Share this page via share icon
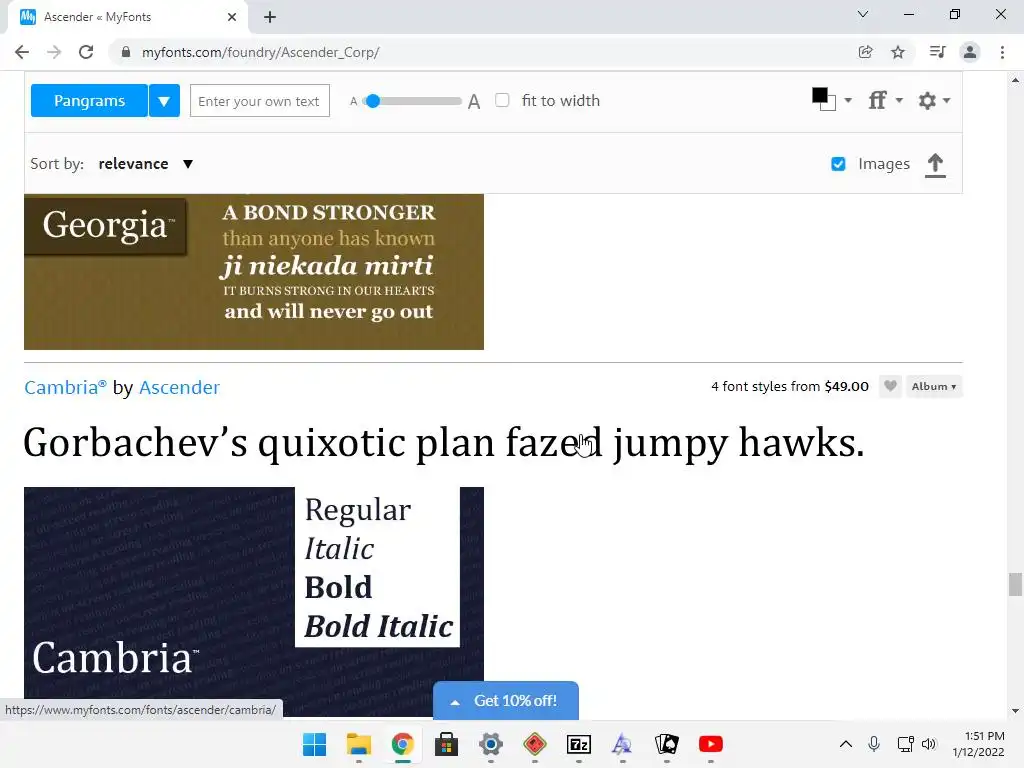The height and width of the screenshot is (768, 1024). 865,52
